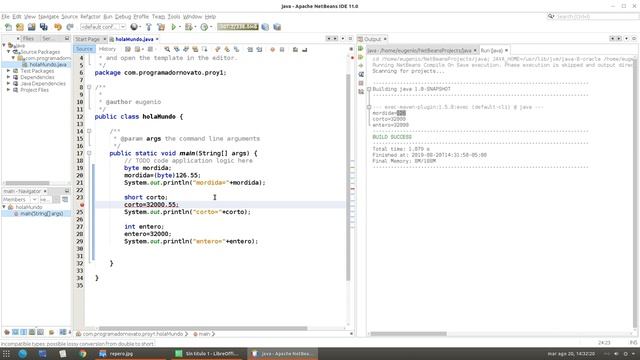Select holaMundo.java in the Projects tree
This screenshot has width=640, height=360.
point(48,64)
